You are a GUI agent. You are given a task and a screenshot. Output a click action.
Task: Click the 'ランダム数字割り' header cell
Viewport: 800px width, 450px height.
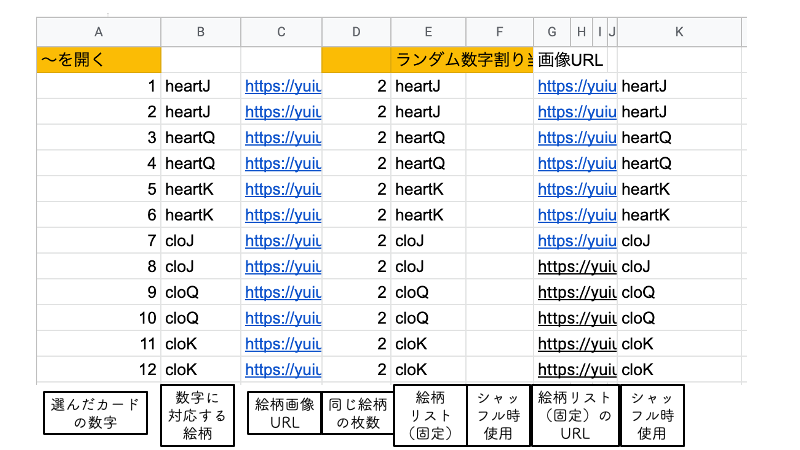[x=462, y=60]
